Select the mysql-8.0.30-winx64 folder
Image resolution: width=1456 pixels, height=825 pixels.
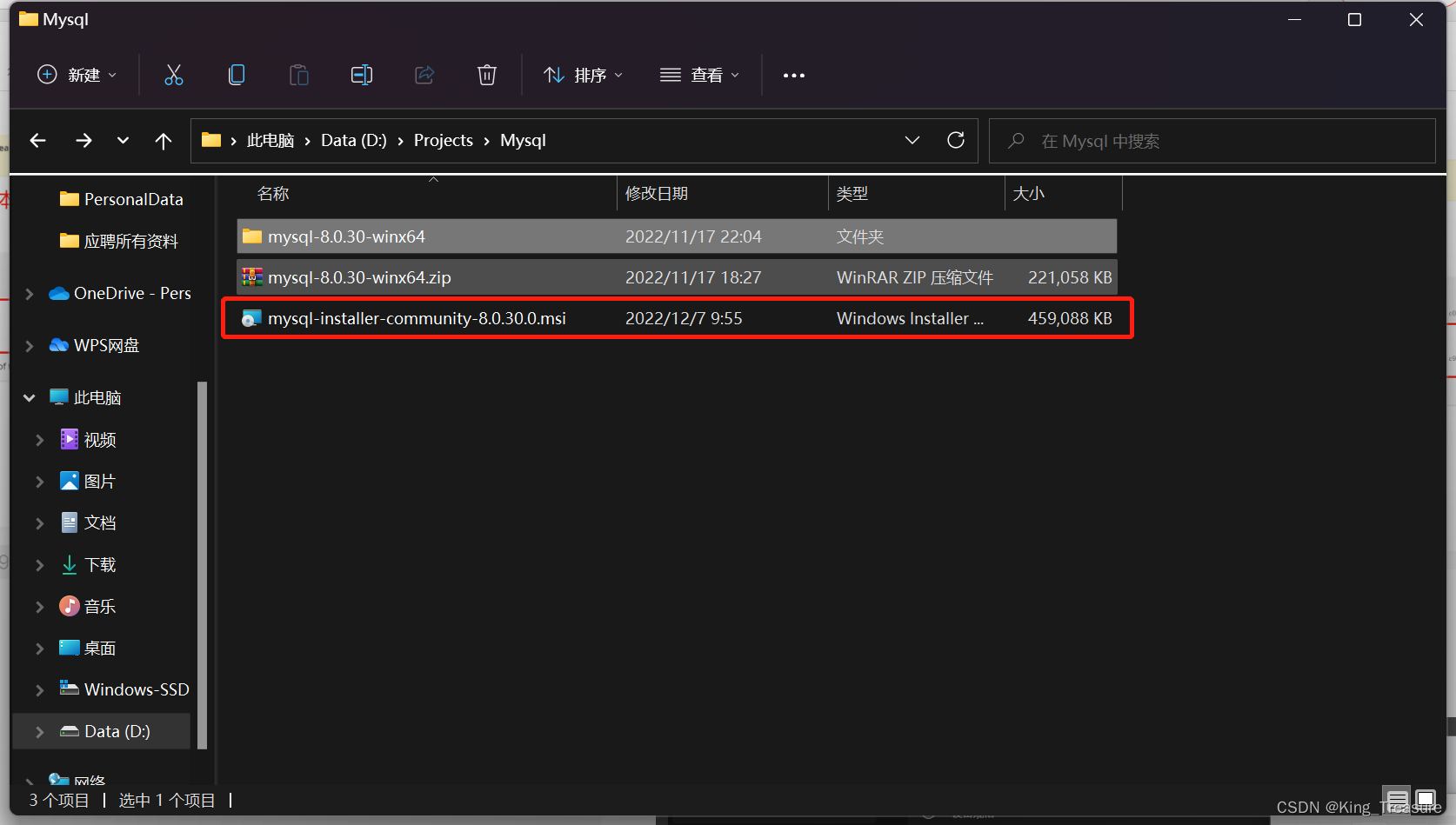coord(677,236)
